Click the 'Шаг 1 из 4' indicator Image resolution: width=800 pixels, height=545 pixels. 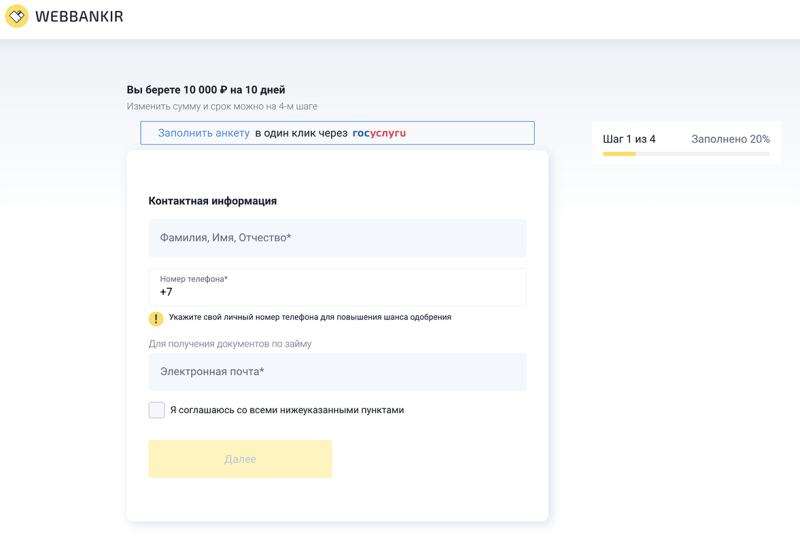[629, 139]
